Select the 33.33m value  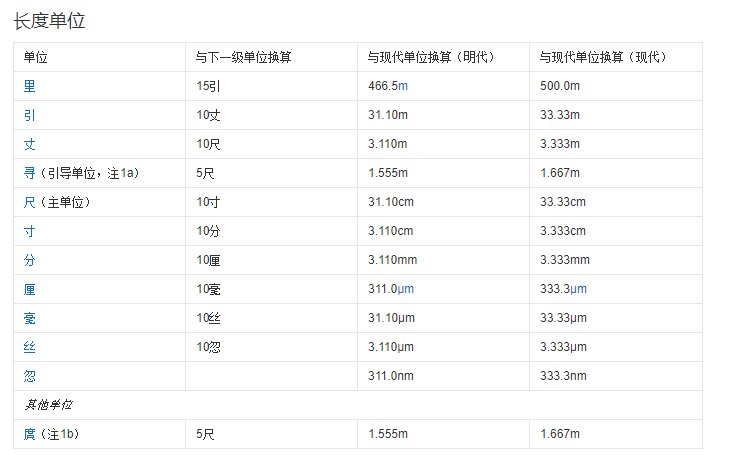[x=560, y=115]
